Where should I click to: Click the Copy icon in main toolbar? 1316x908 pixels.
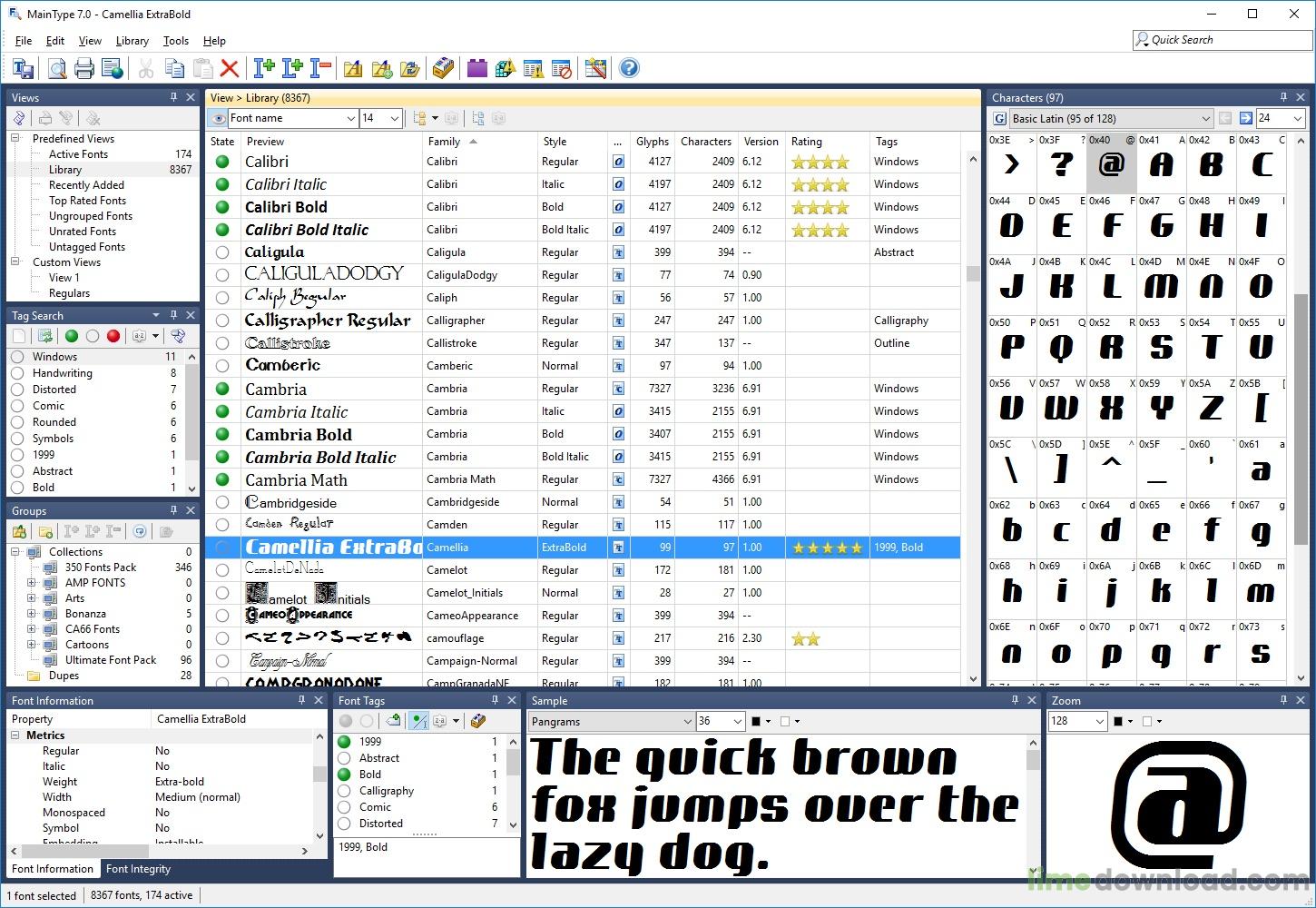[x=173, y=68]
